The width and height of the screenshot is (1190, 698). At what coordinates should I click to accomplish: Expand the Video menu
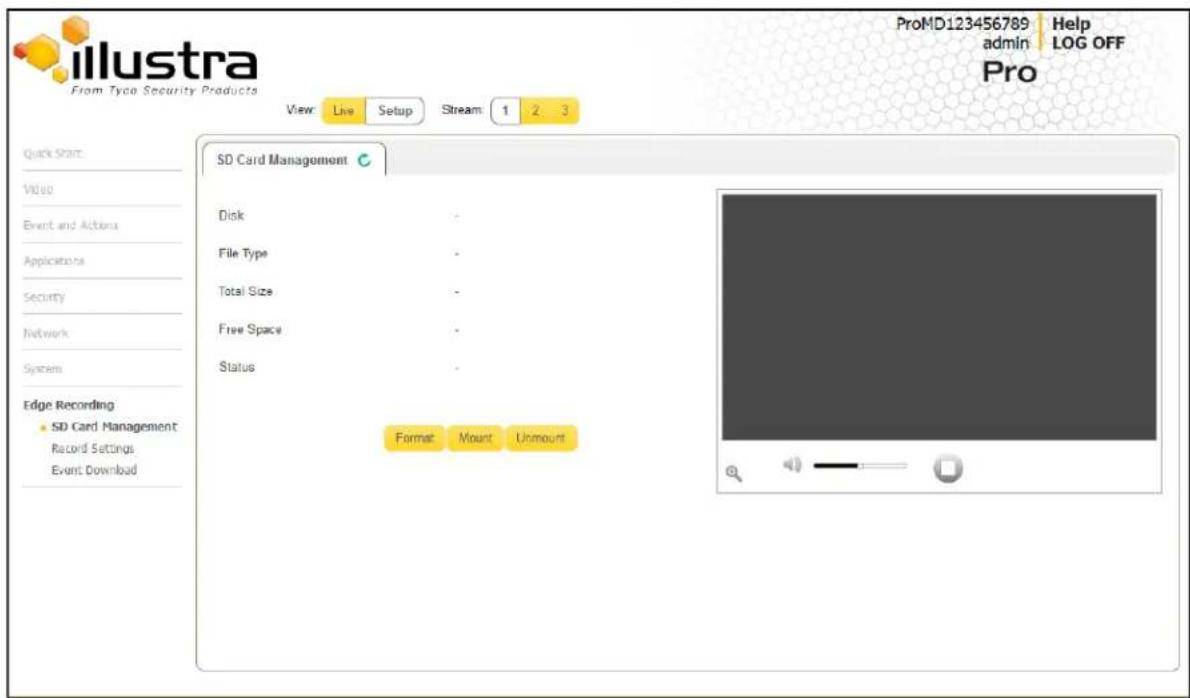[39, 189]
